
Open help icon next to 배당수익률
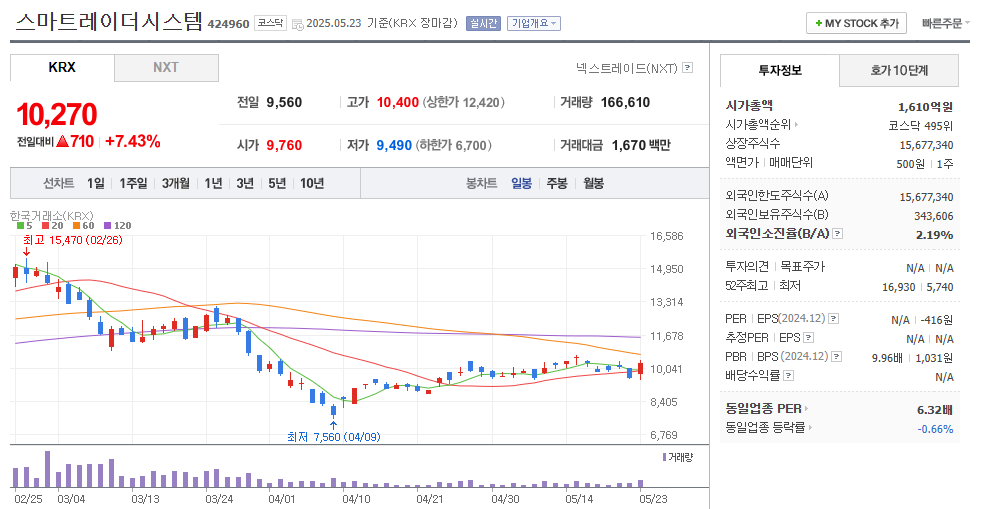pos(789,376)
